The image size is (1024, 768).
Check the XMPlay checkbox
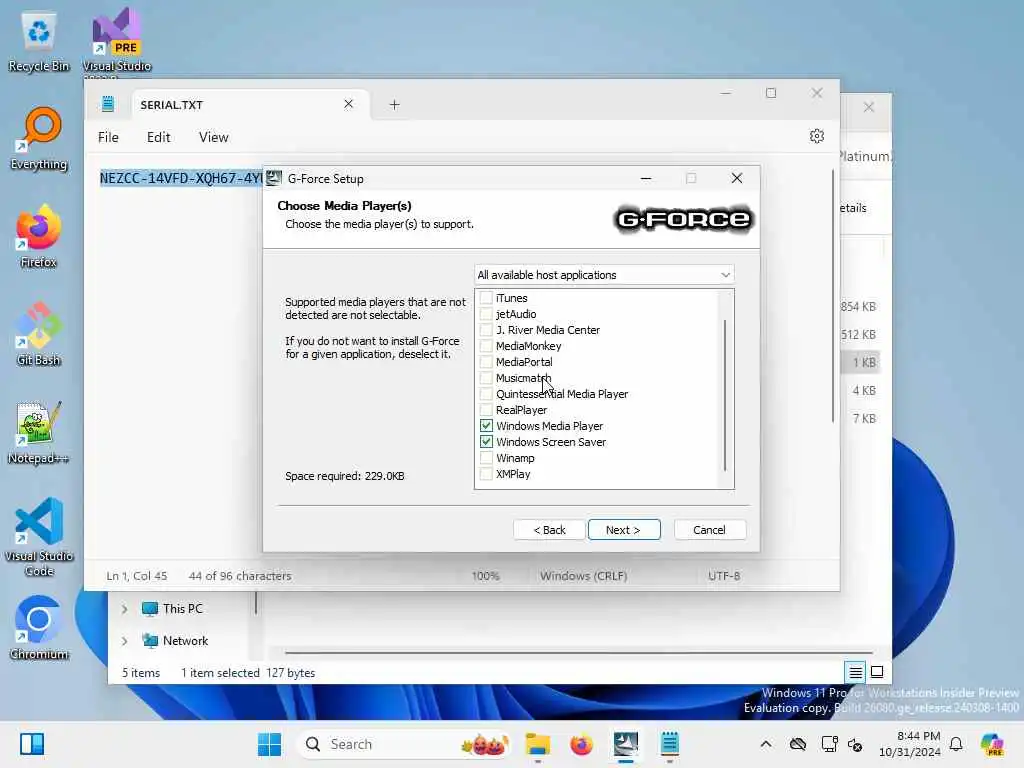[486, 474]
